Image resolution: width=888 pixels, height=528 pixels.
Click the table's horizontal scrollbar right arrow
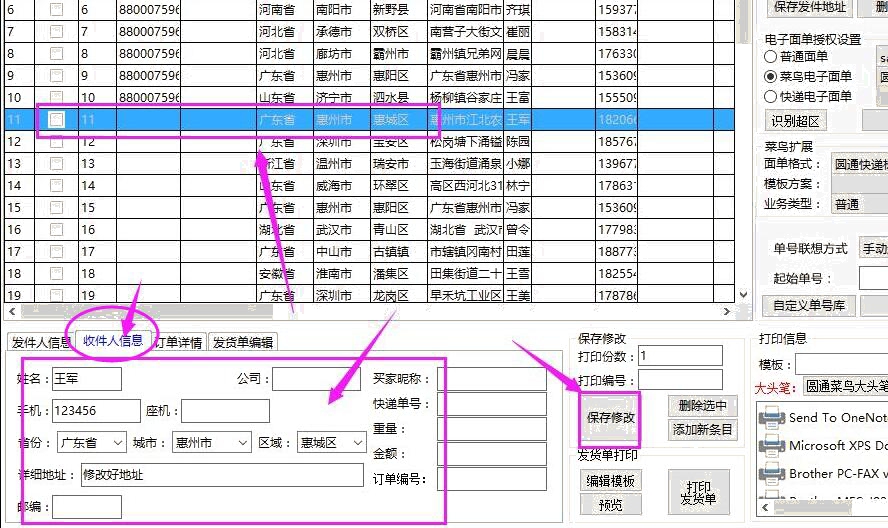click(x=727, y=312)
